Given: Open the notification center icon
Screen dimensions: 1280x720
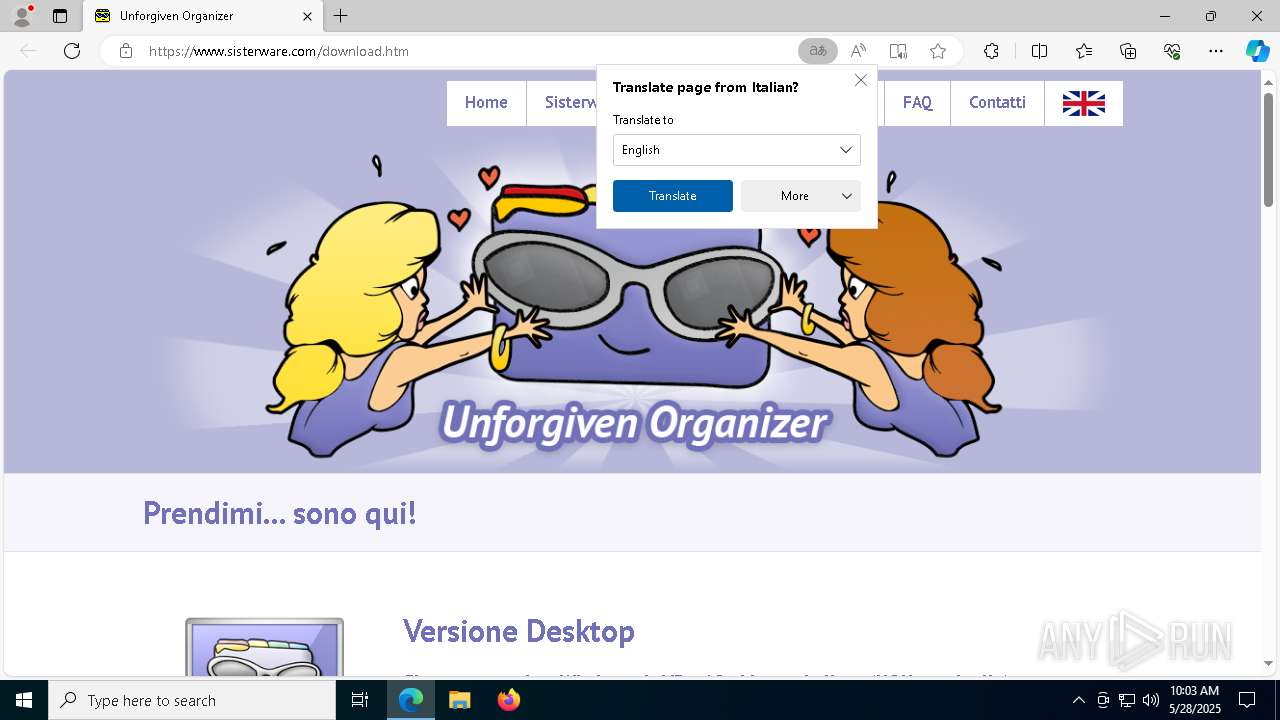Looking at the screenshot, I should point(1247,700).
